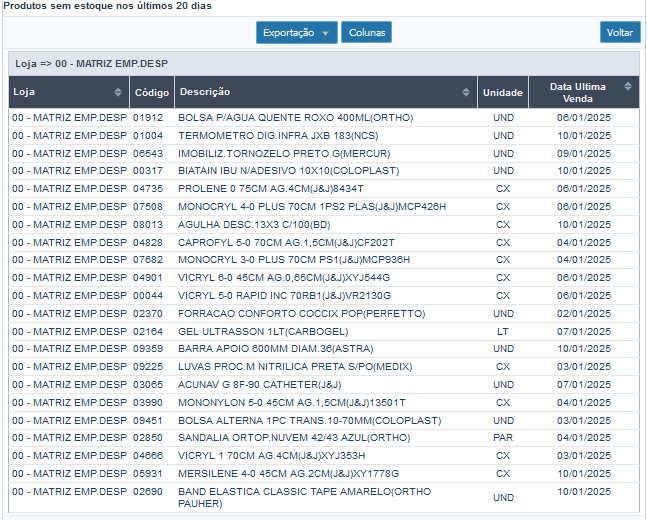The width and height of the screenshot is (647, 520).
Task: Click product code 02164
Action: coord(148,332)
